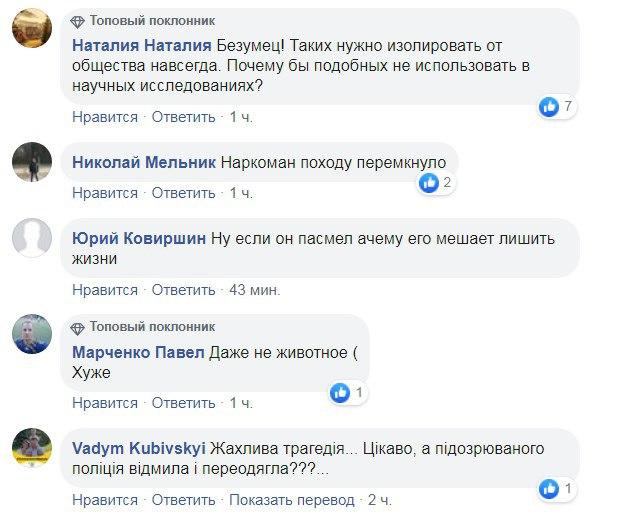The image size is (622, 519).
Task: Reply to Николай Мельник's comment via Ответить
Action: click(x=184, y=193)
